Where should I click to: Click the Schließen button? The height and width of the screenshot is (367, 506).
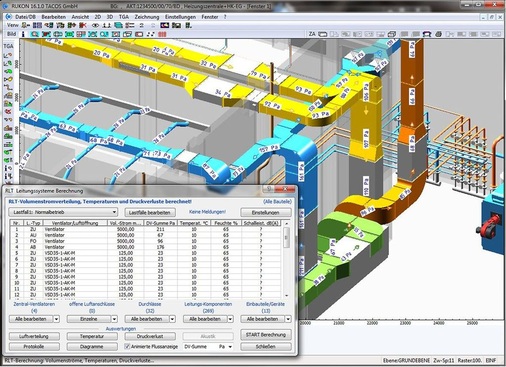(x=266, y=347)
